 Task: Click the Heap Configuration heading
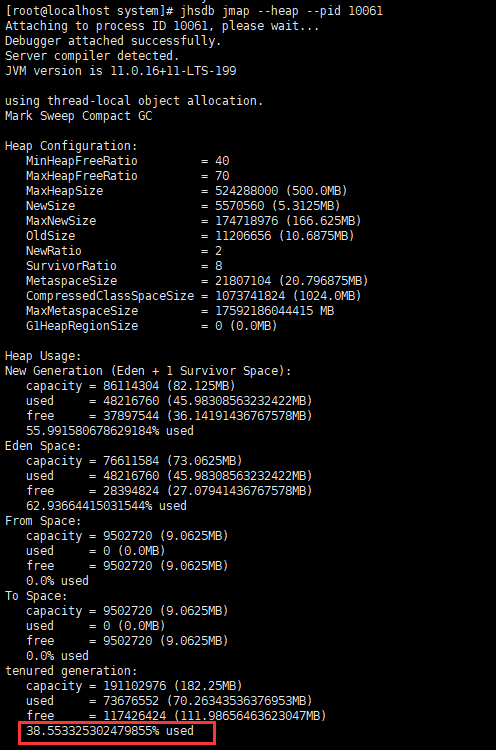point(71,146)
